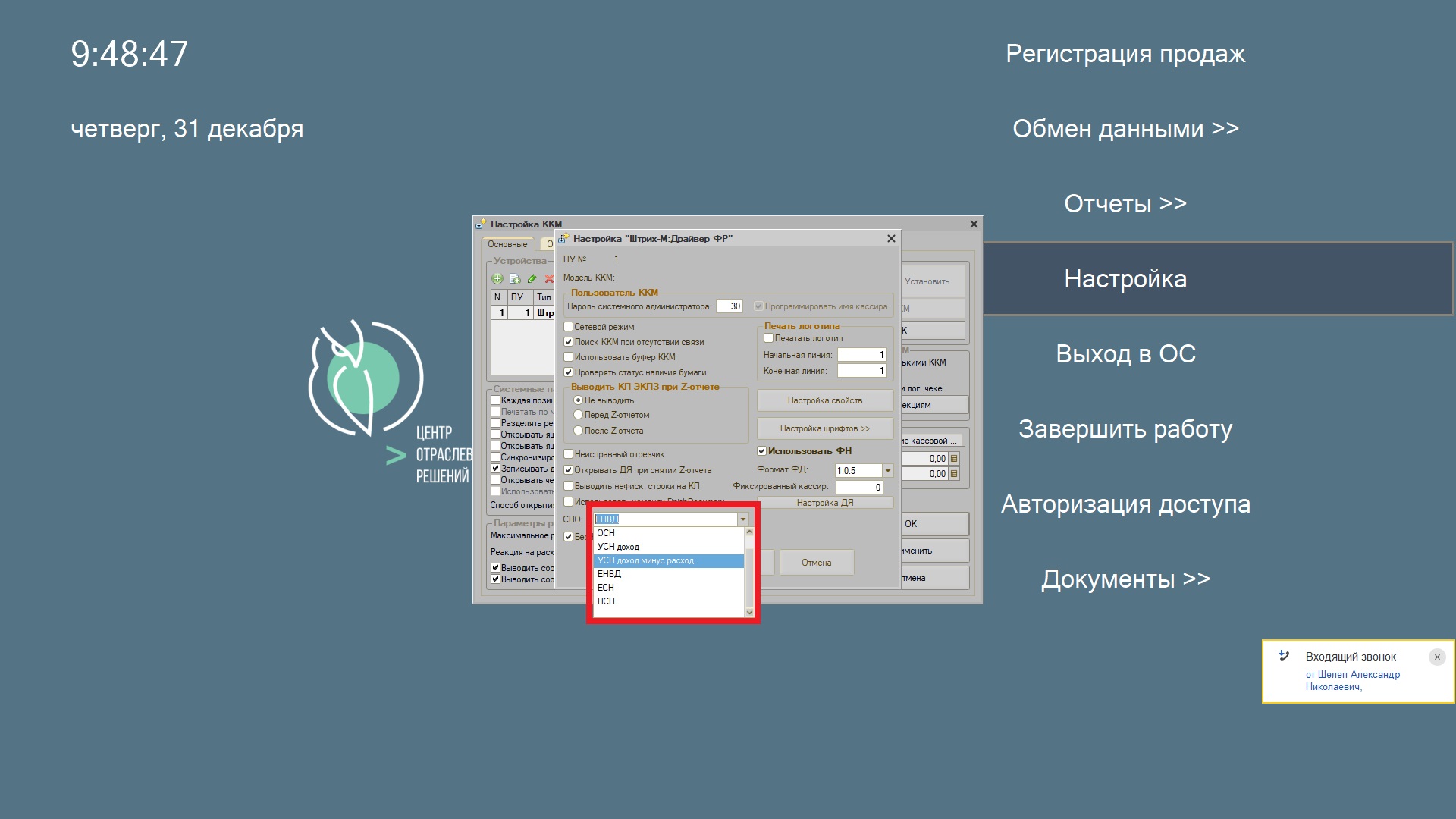Image resolution: width=1456 pixels, height=819 pixels.
Task: Expand Настройка шрифтов >> button
Action: [825, 428]
